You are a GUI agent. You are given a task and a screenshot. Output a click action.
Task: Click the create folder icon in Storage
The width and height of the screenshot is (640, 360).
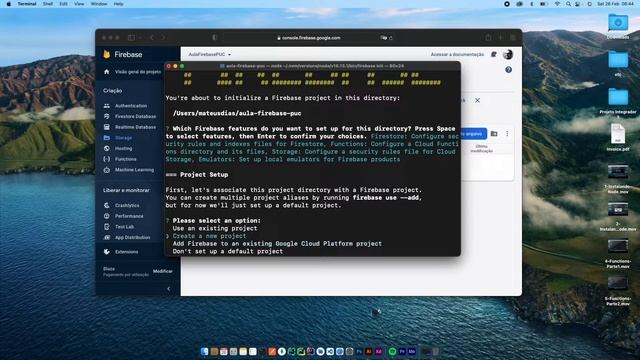pos(494,133)
